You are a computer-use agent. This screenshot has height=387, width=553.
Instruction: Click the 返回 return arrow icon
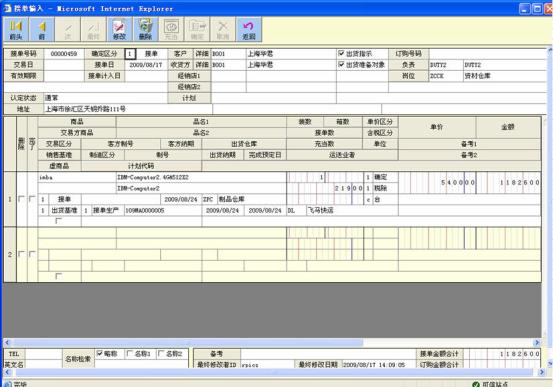[249, 29]
